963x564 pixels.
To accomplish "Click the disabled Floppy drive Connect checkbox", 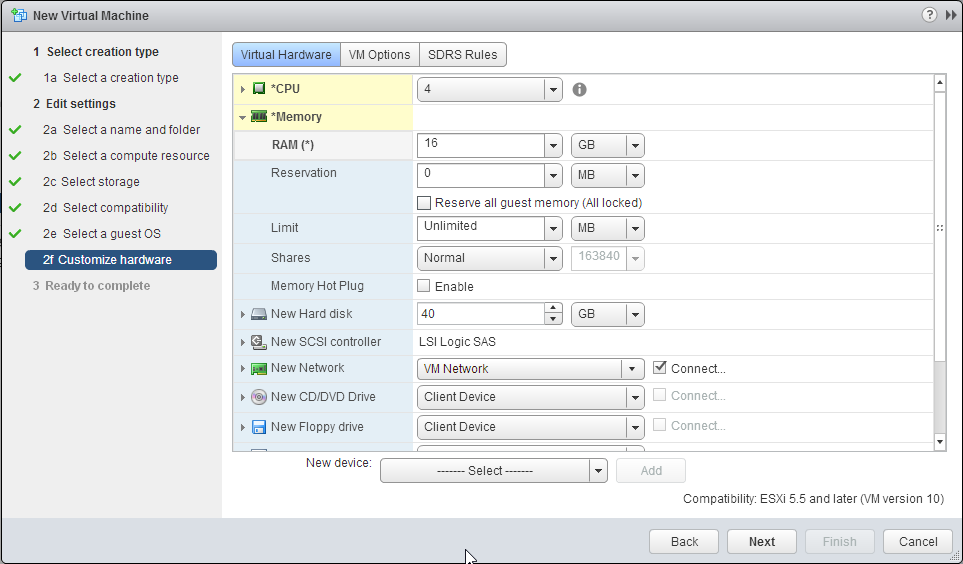I will coord(660,425).
